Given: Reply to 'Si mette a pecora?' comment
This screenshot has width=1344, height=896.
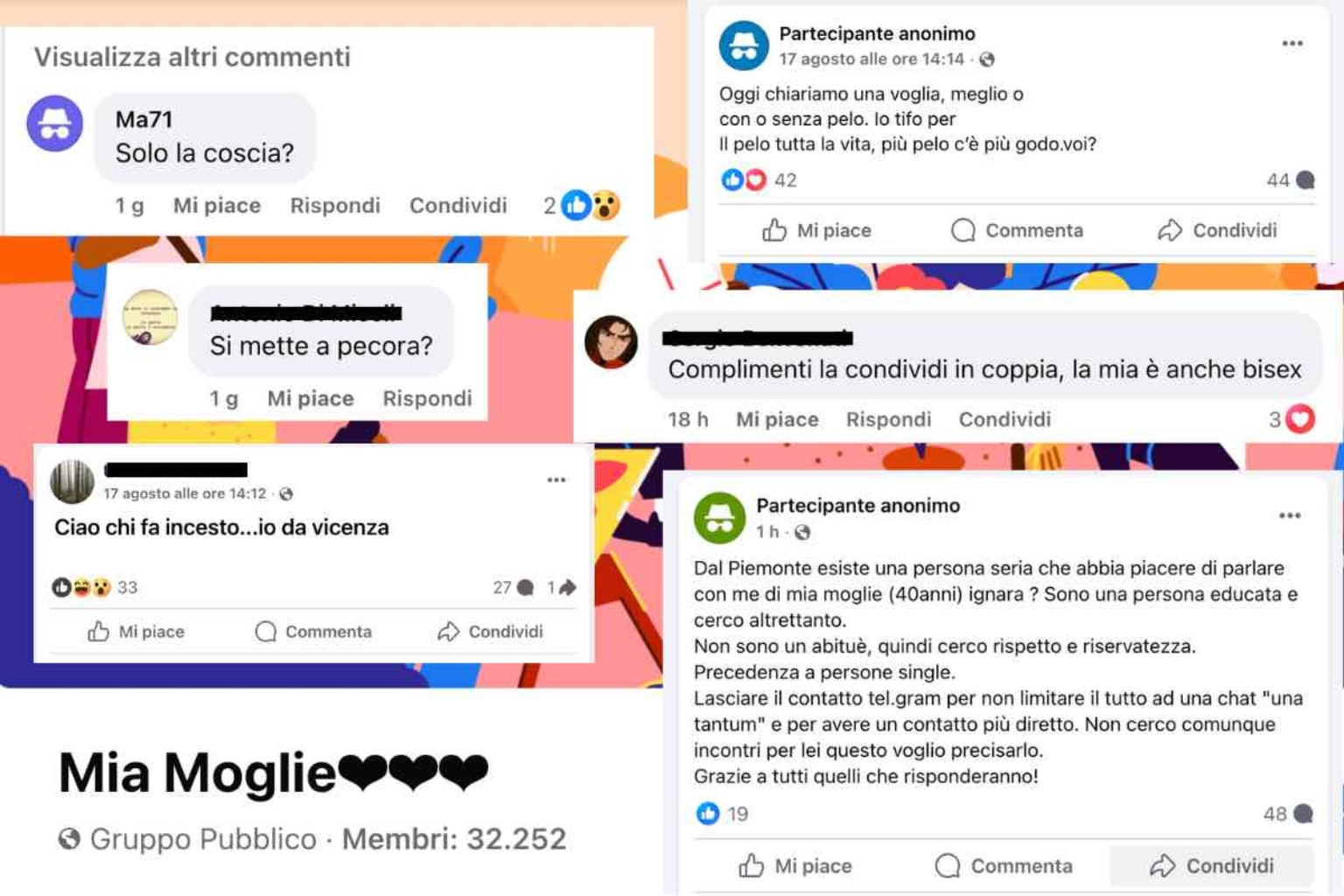Looking at the screenshot, I should (x=427, y=398).
